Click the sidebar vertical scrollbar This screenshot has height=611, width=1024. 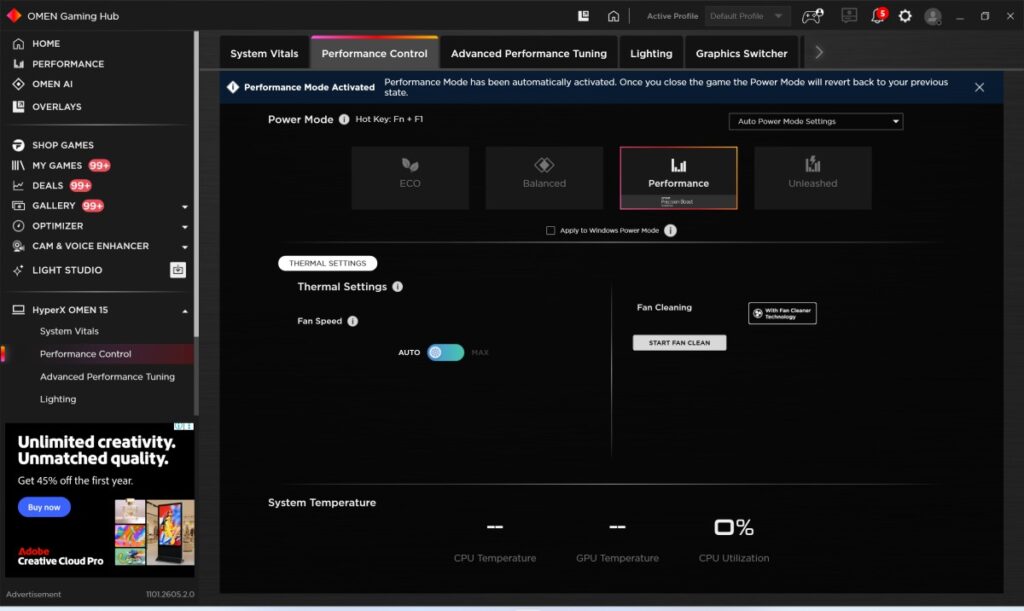[196, 185]
